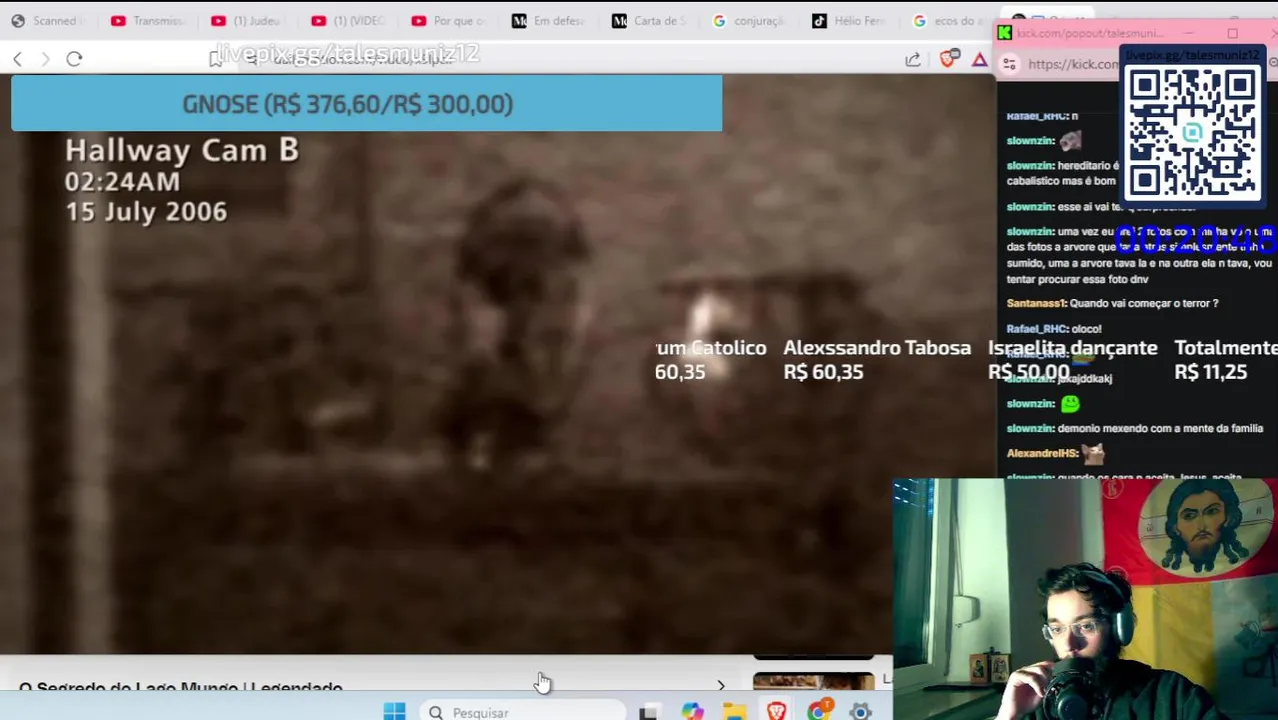Click the Kick popout window address bar
Image resolution: width=1278 pixels, height=720 pixels.
1074,64
